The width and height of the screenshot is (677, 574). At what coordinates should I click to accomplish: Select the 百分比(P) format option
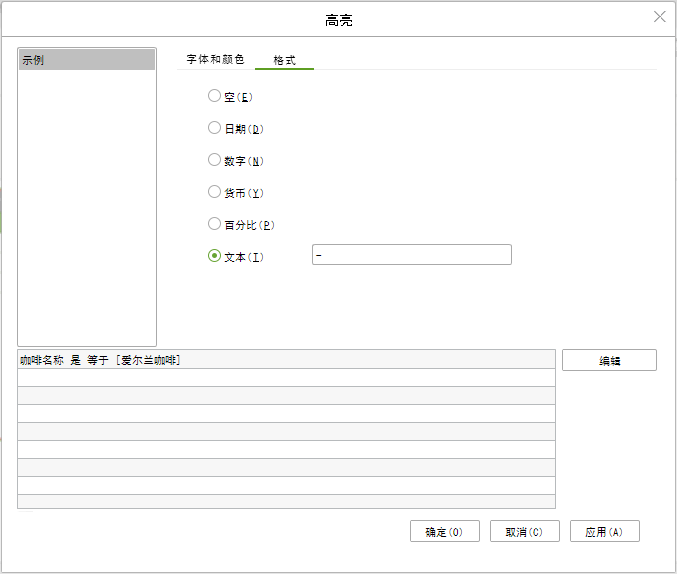214,224
